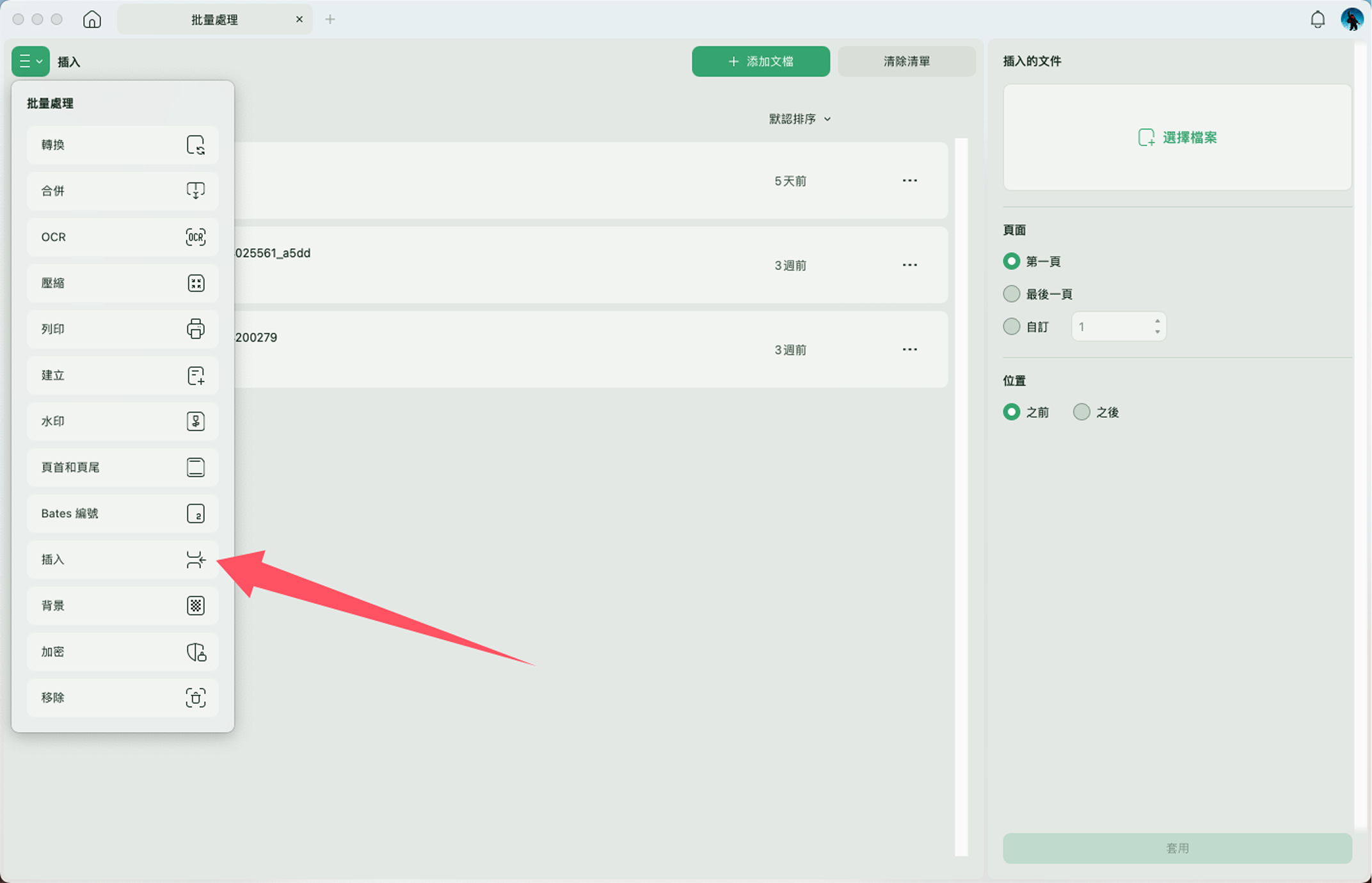Click the 移除 remove icon
Image resolution: width=1372 pixels, height=883 pixels.
[x=196, y=697]
